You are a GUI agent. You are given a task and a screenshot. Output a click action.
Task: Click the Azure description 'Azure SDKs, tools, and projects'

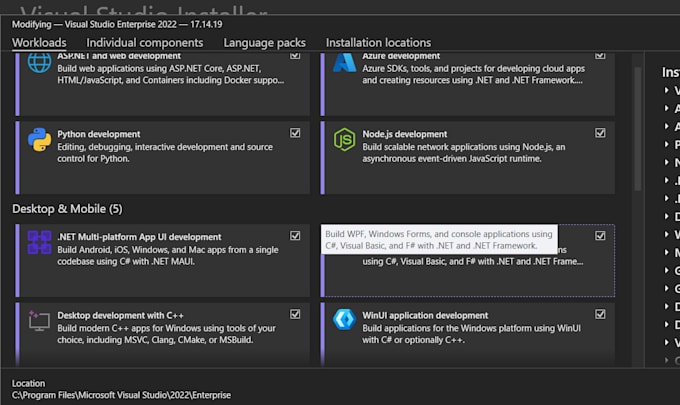click(x=474, y=74)
